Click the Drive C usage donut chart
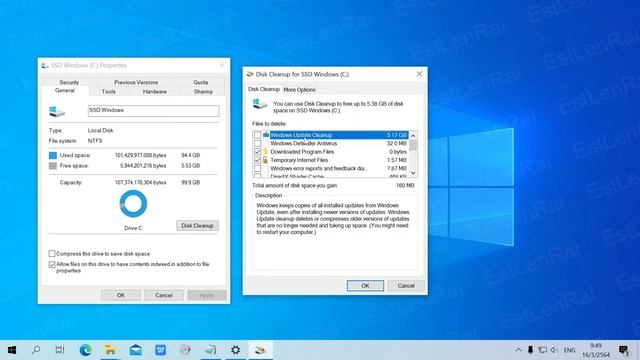The width and height of the screenshot is (640, 360). tap(133, 203)
